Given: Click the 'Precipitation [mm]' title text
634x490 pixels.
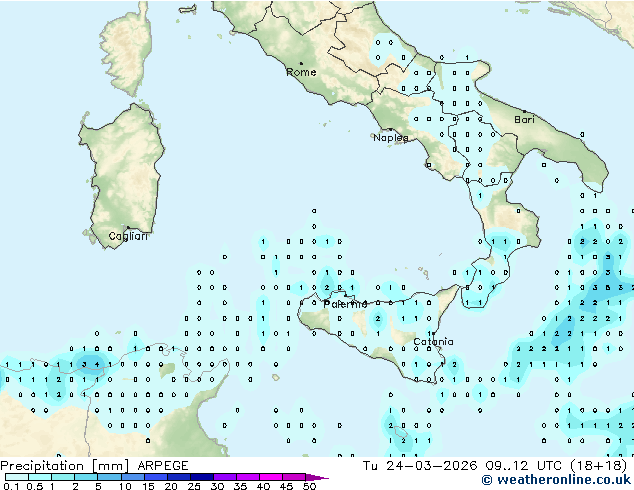Looking at the screenshot, I should click(x=65, y=466).
